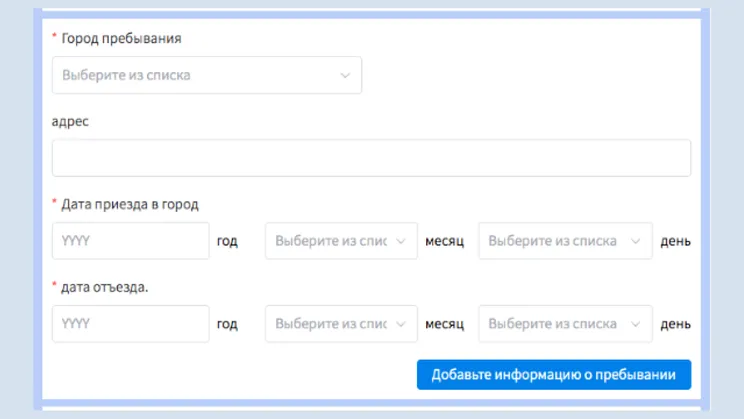Open the departure date day dropdown
This screenshot has width=744, height=419.
565,324
